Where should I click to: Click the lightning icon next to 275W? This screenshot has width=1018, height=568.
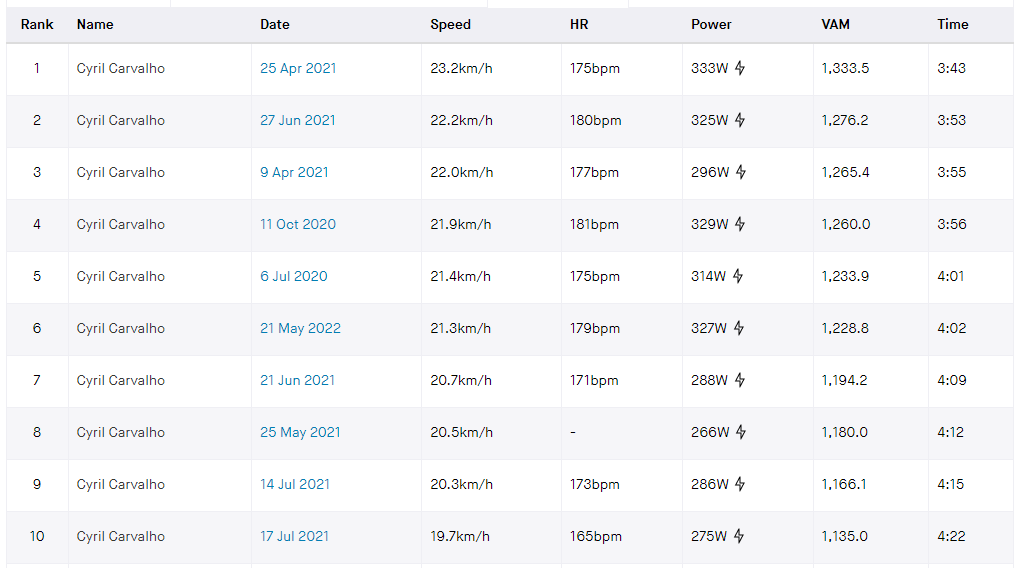click(x=739, y=535)
